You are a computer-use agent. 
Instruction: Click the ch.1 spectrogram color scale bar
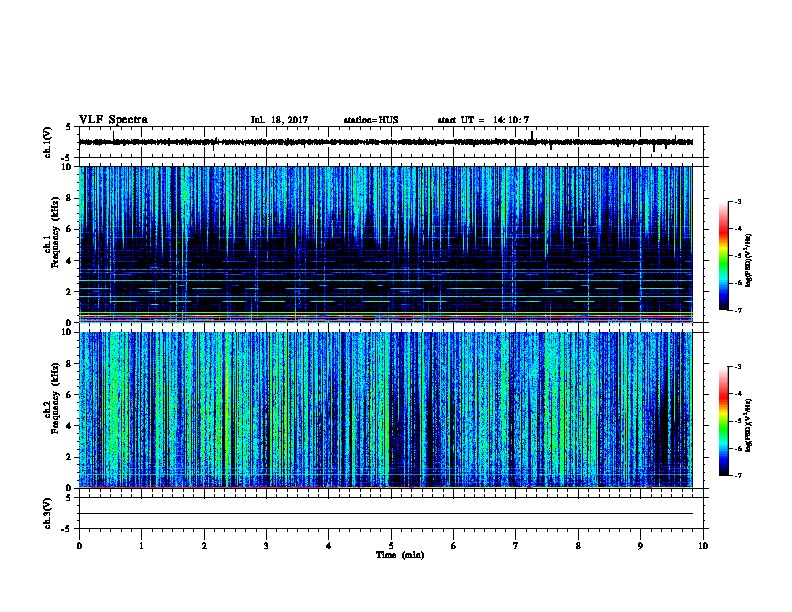coord(724,256)
